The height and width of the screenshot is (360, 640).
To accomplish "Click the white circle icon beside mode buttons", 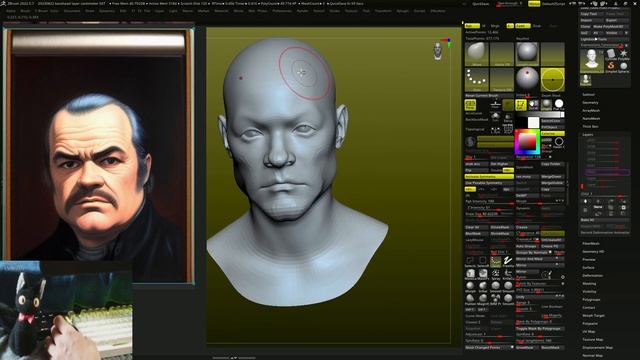I will coord(559,104).
